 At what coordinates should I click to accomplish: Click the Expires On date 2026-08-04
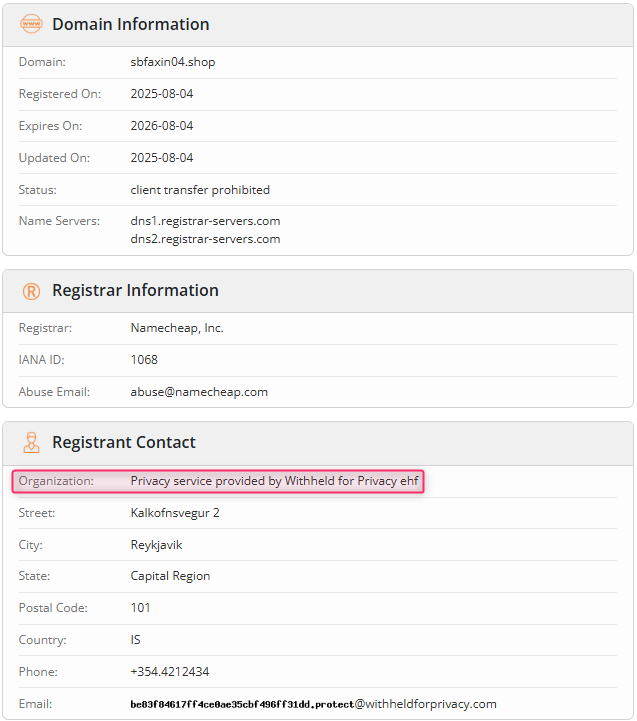[162, 126]
